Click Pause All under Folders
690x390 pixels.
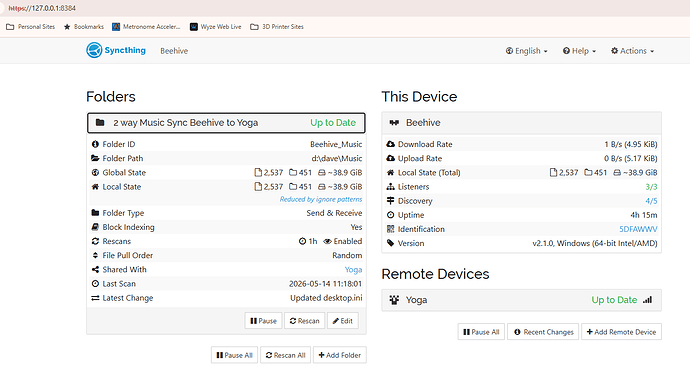tap(234, 355)
